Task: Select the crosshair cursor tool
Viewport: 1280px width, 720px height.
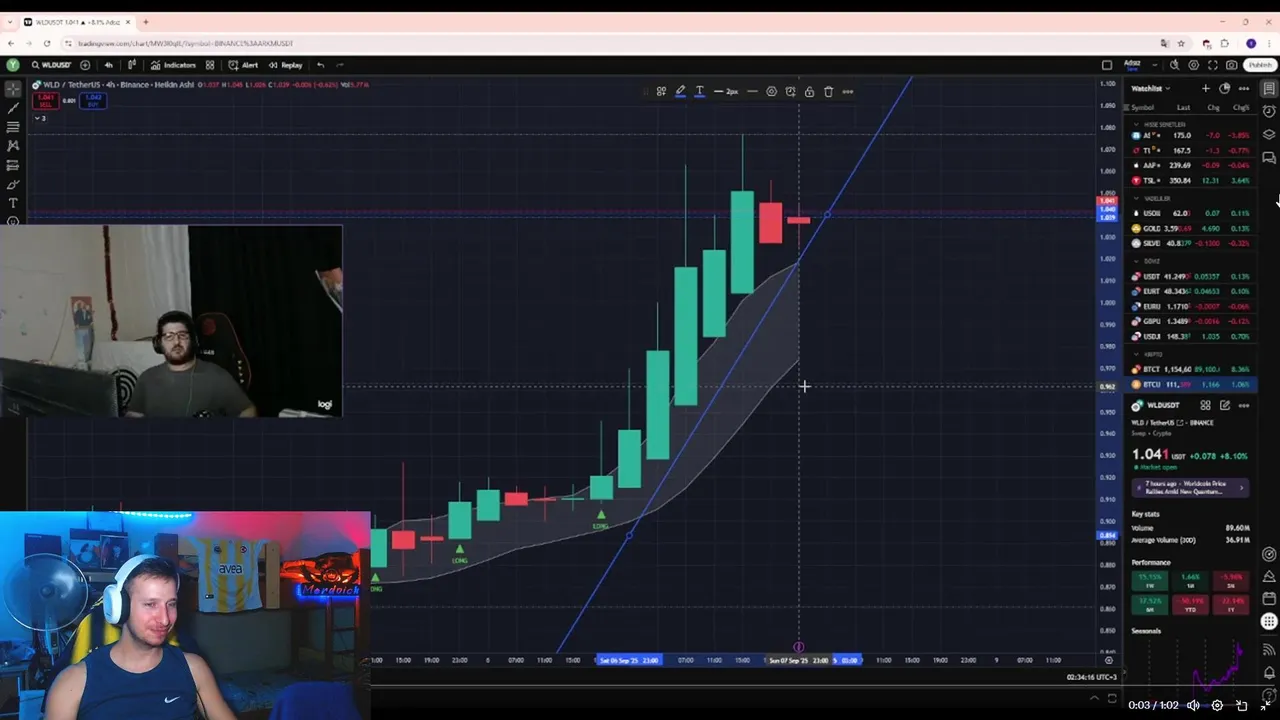Action: [13, 89]
